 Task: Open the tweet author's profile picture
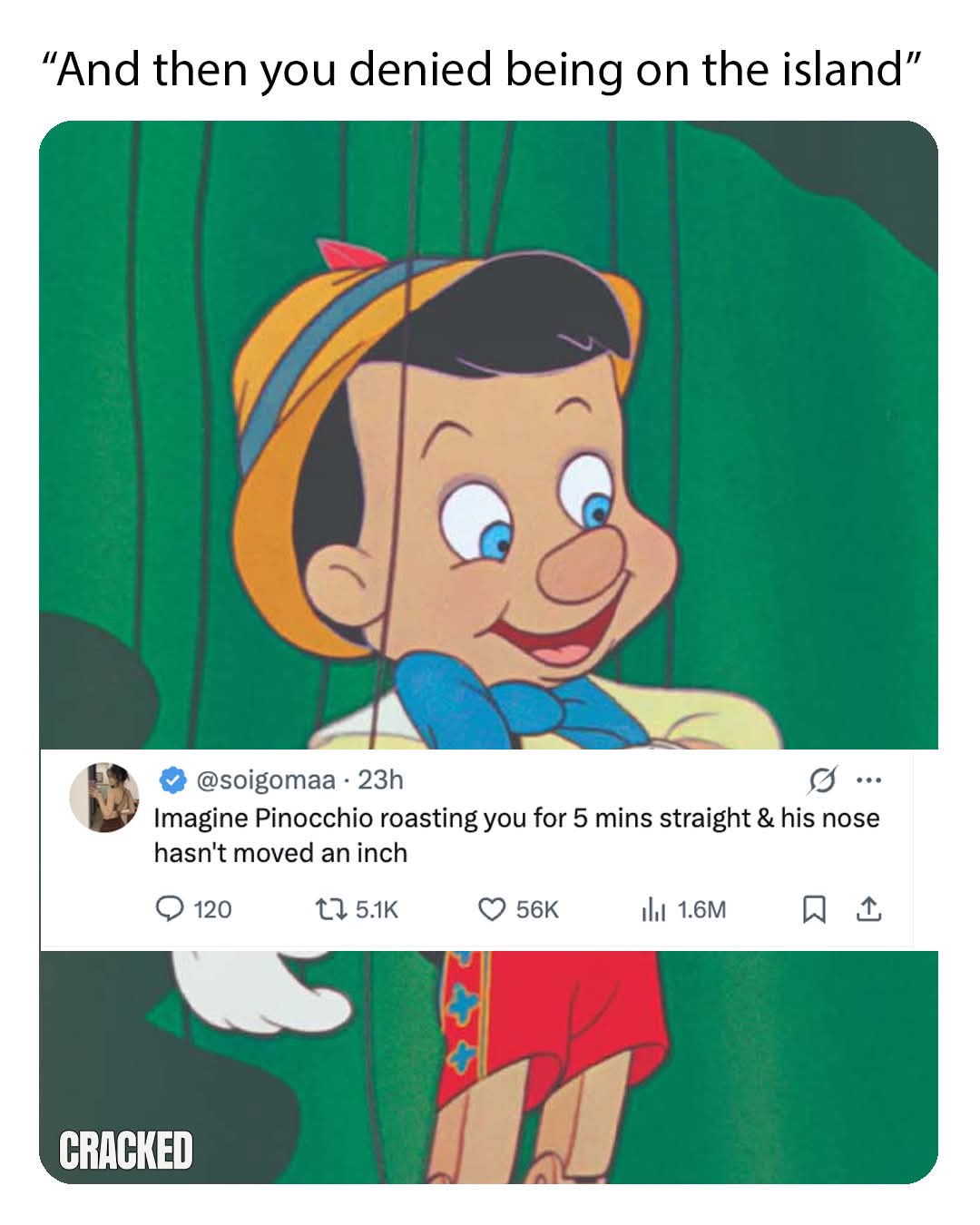point(105,797)
